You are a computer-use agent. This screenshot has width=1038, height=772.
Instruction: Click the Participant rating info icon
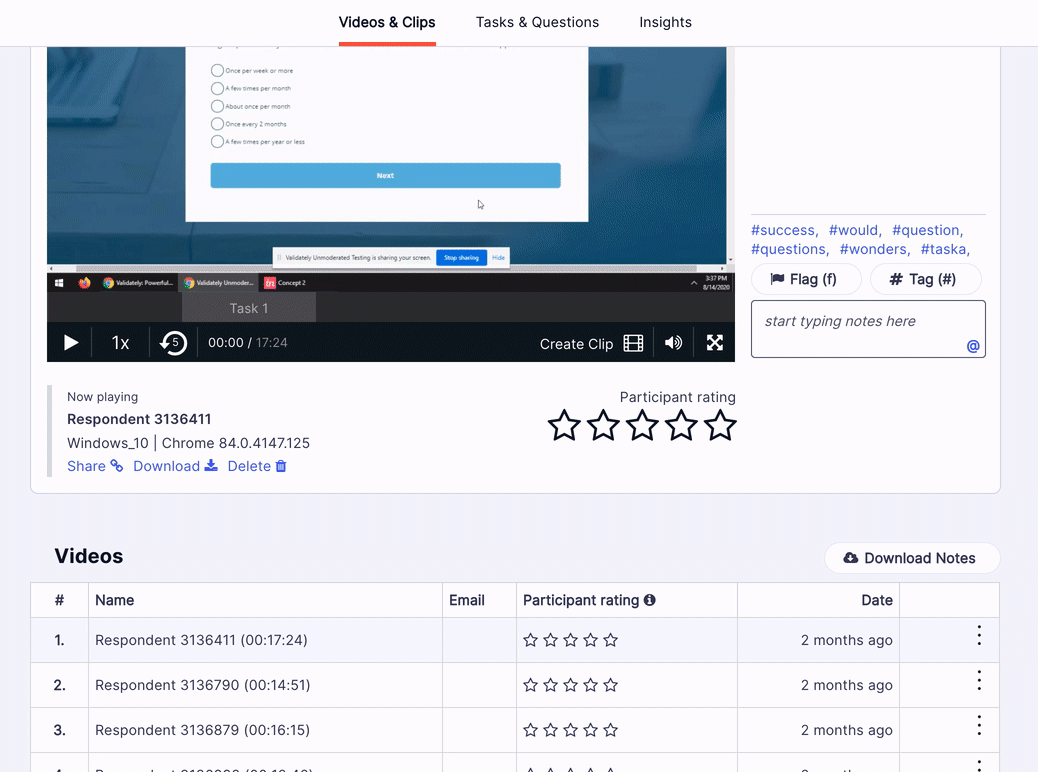649,600
